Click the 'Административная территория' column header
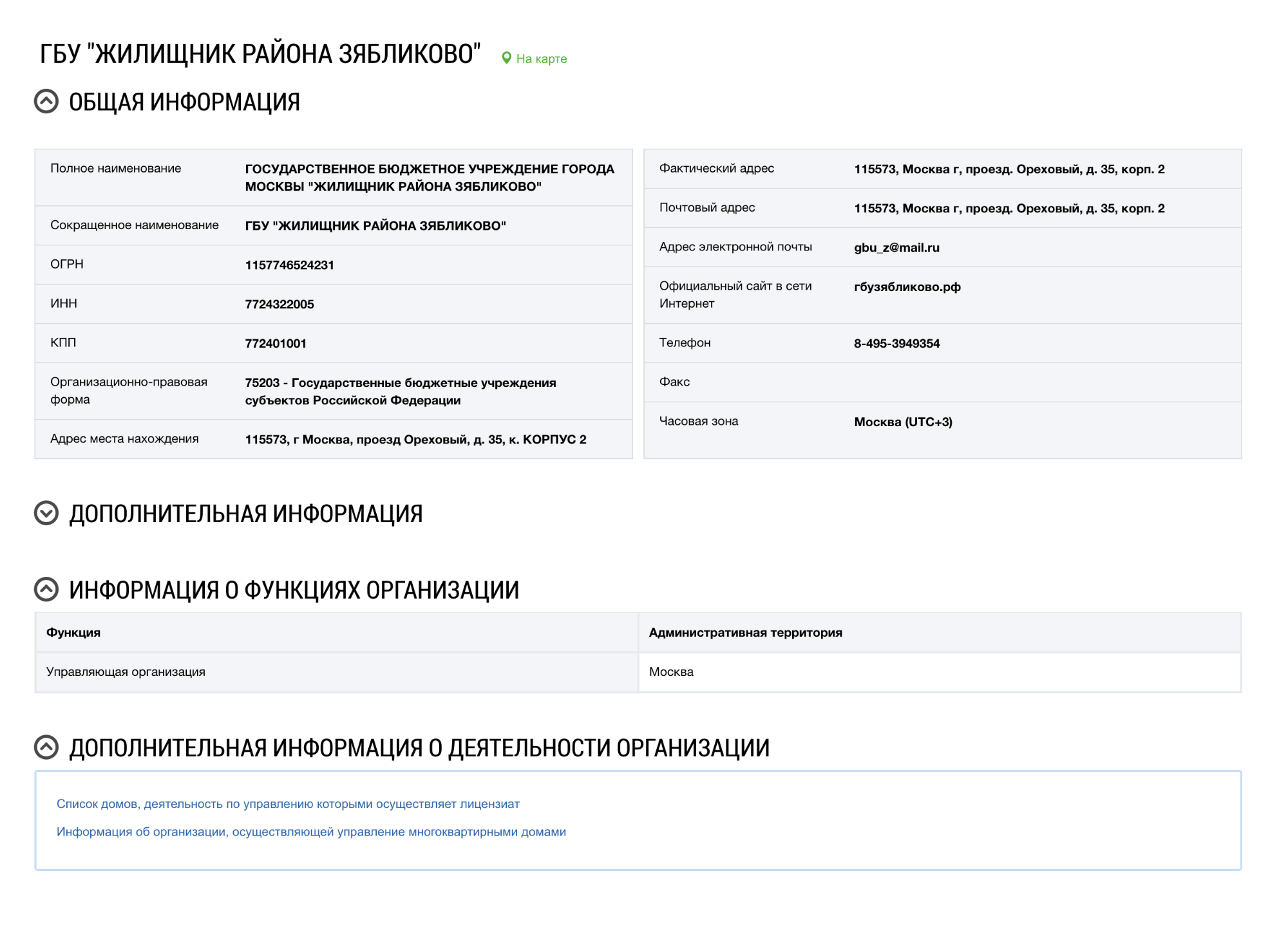Image resolution: width=1288 pixels, height=927 pixels. 745,632
